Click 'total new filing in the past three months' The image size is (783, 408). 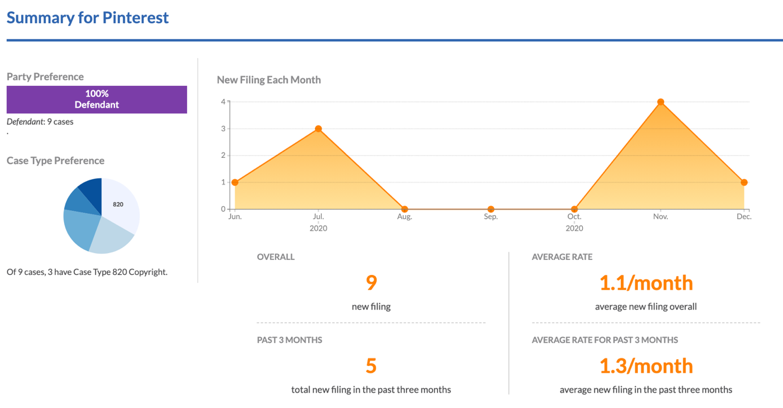pyautogui.click(x=371, y=390)
